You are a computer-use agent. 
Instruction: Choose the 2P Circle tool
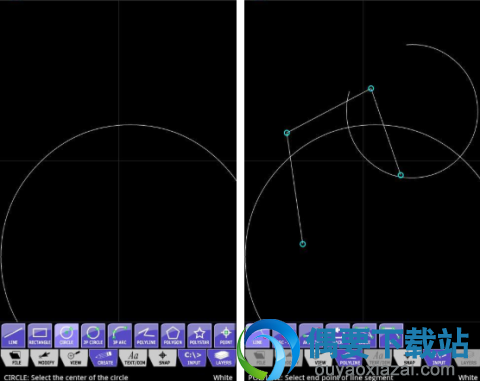tap(93, 335)
